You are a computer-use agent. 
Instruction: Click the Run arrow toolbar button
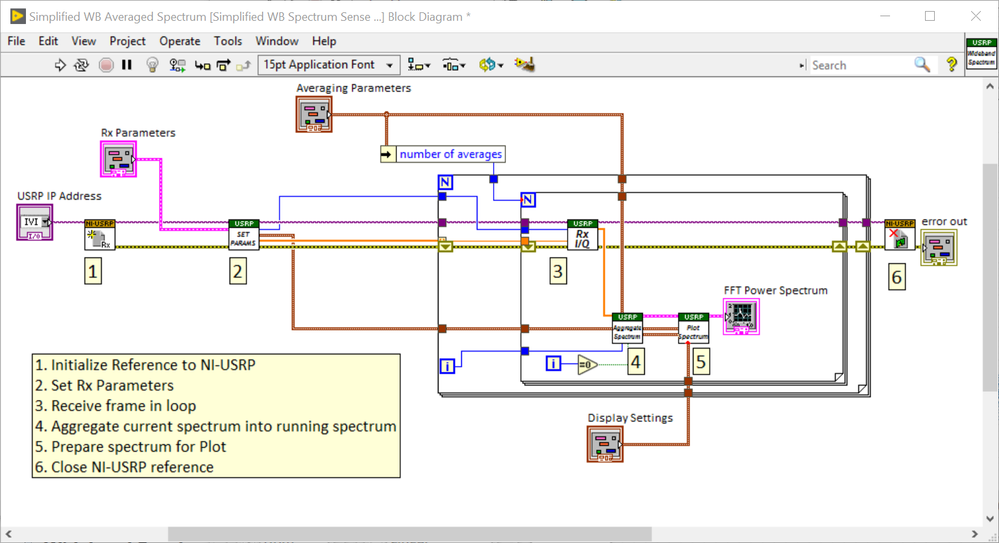[60, 65]
